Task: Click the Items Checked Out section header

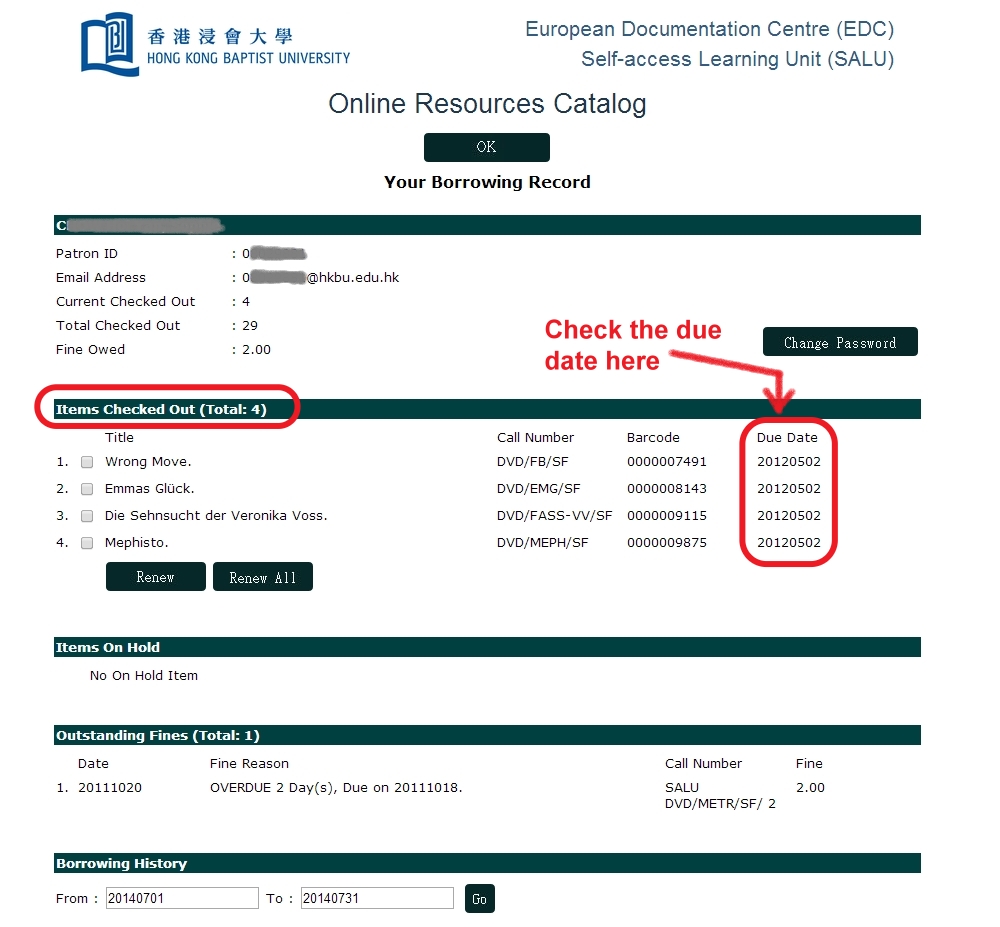Action: click(161, 409)
